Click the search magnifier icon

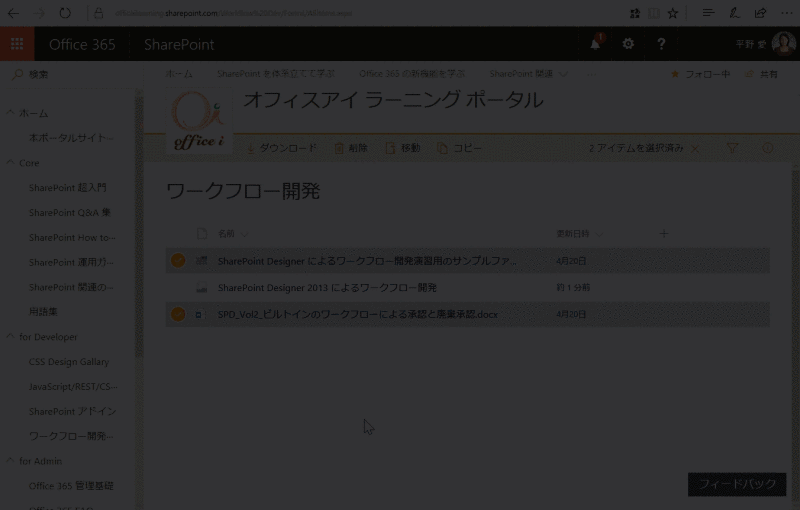click(17, 74)
